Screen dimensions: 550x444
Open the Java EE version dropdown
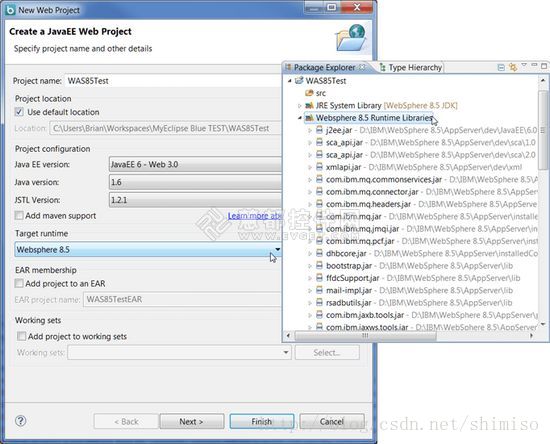pyautogui.click(x=195, y=164)
